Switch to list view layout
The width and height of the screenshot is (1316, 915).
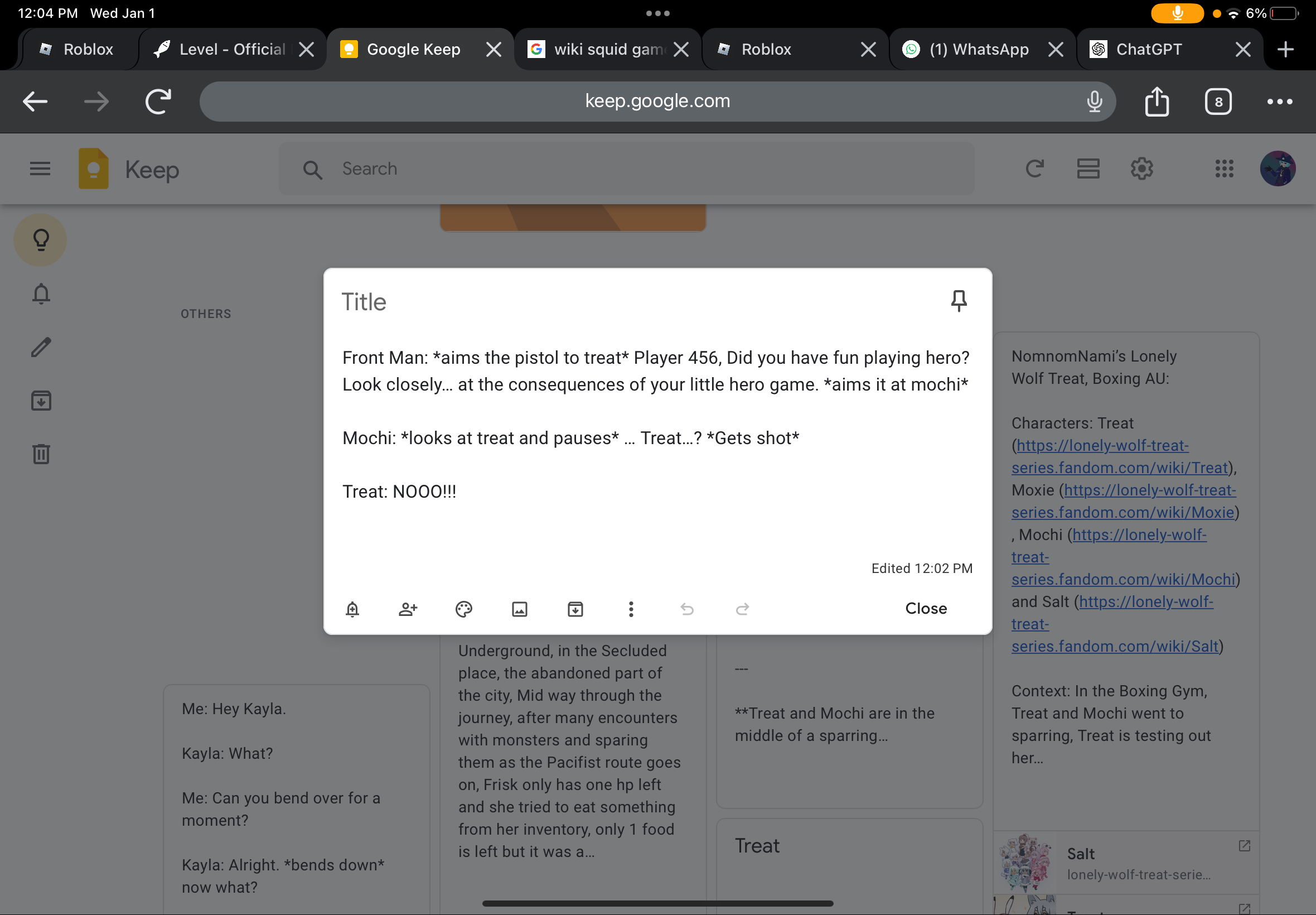coord(1088,168)
